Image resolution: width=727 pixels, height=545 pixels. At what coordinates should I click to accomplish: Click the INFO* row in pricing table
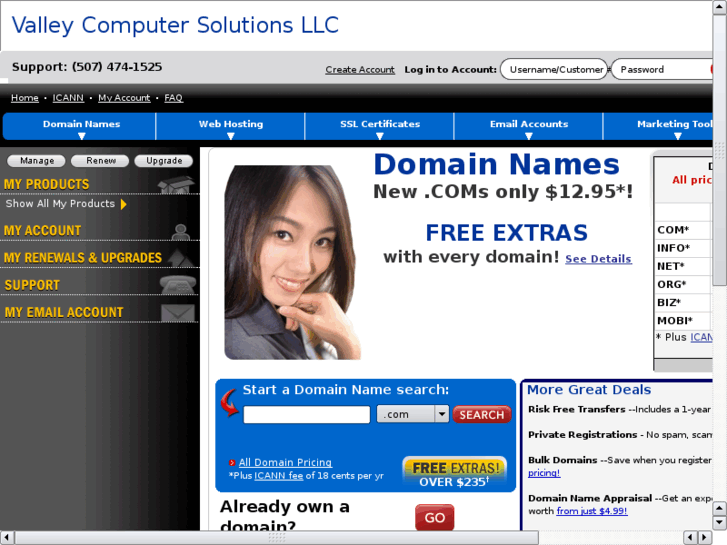(683, 248)
